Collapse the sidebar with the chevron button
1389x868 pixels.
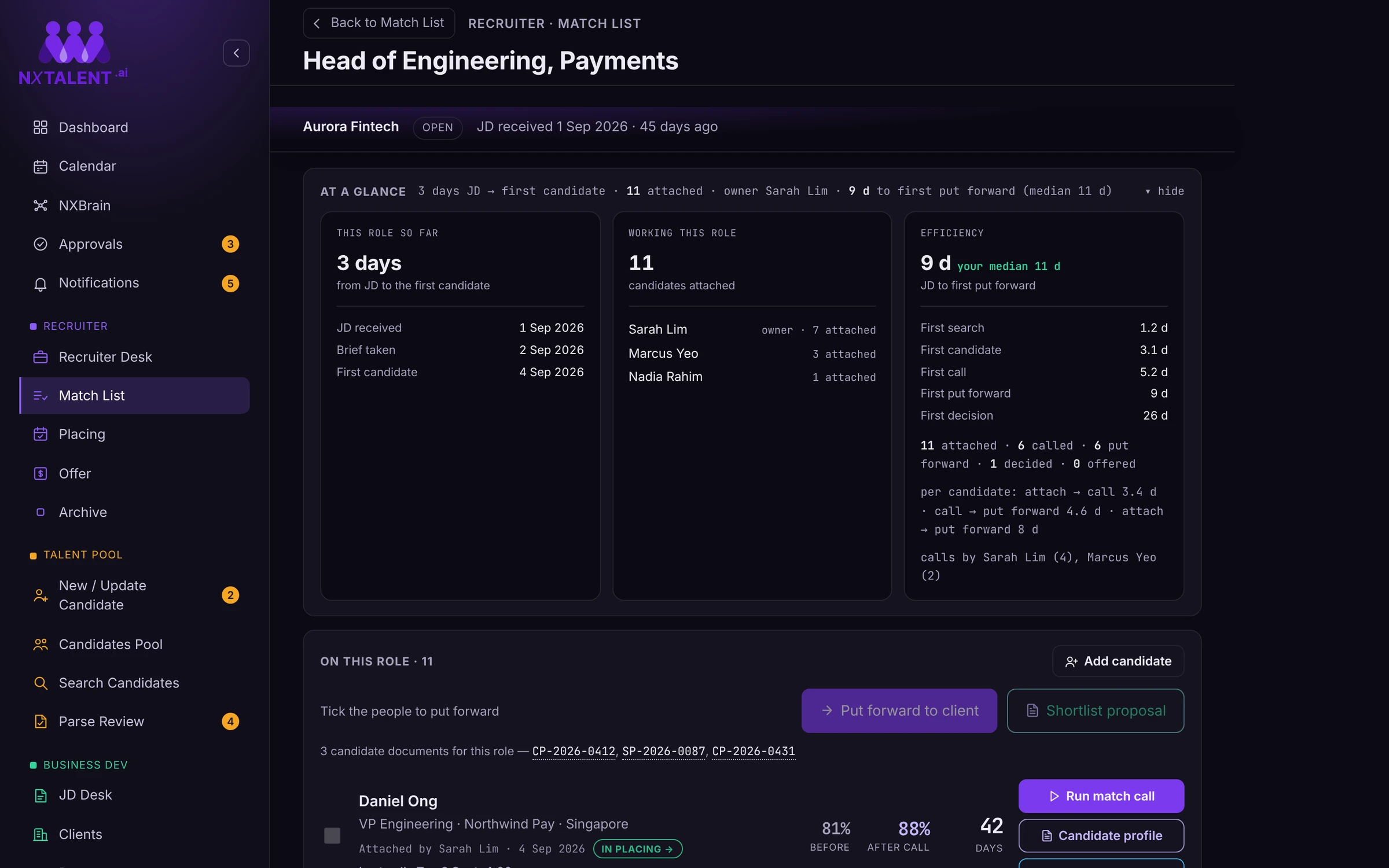236,53
